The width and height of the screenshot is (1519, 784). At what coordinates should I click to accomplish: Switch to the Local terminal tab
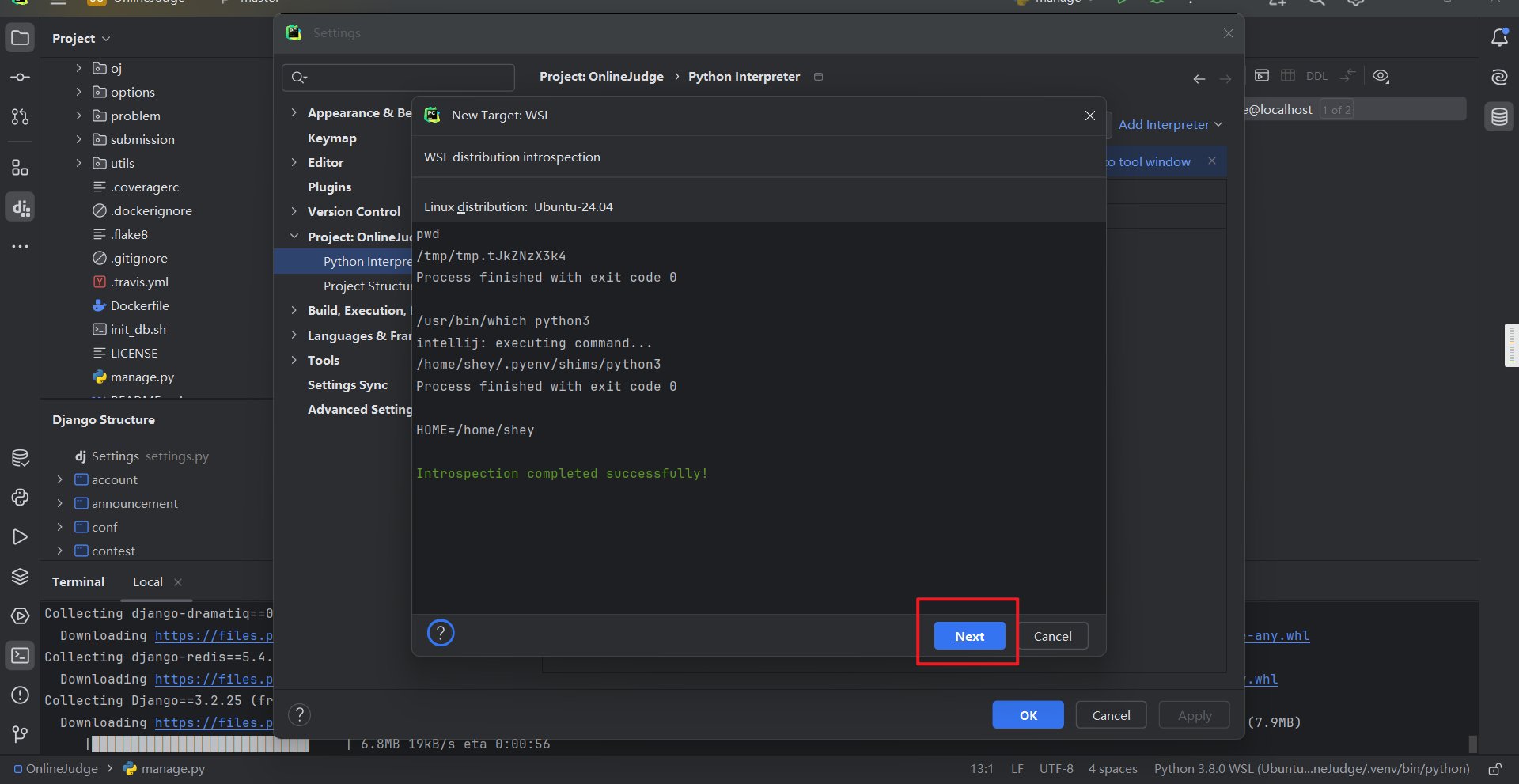click(148, 582)
